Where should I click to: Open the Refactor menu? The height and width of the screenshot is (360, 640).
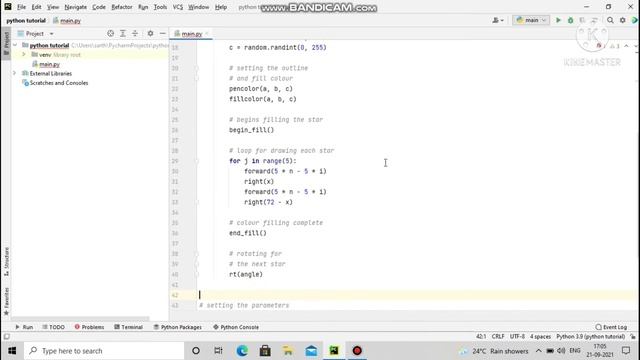click(x=122, y=7)
